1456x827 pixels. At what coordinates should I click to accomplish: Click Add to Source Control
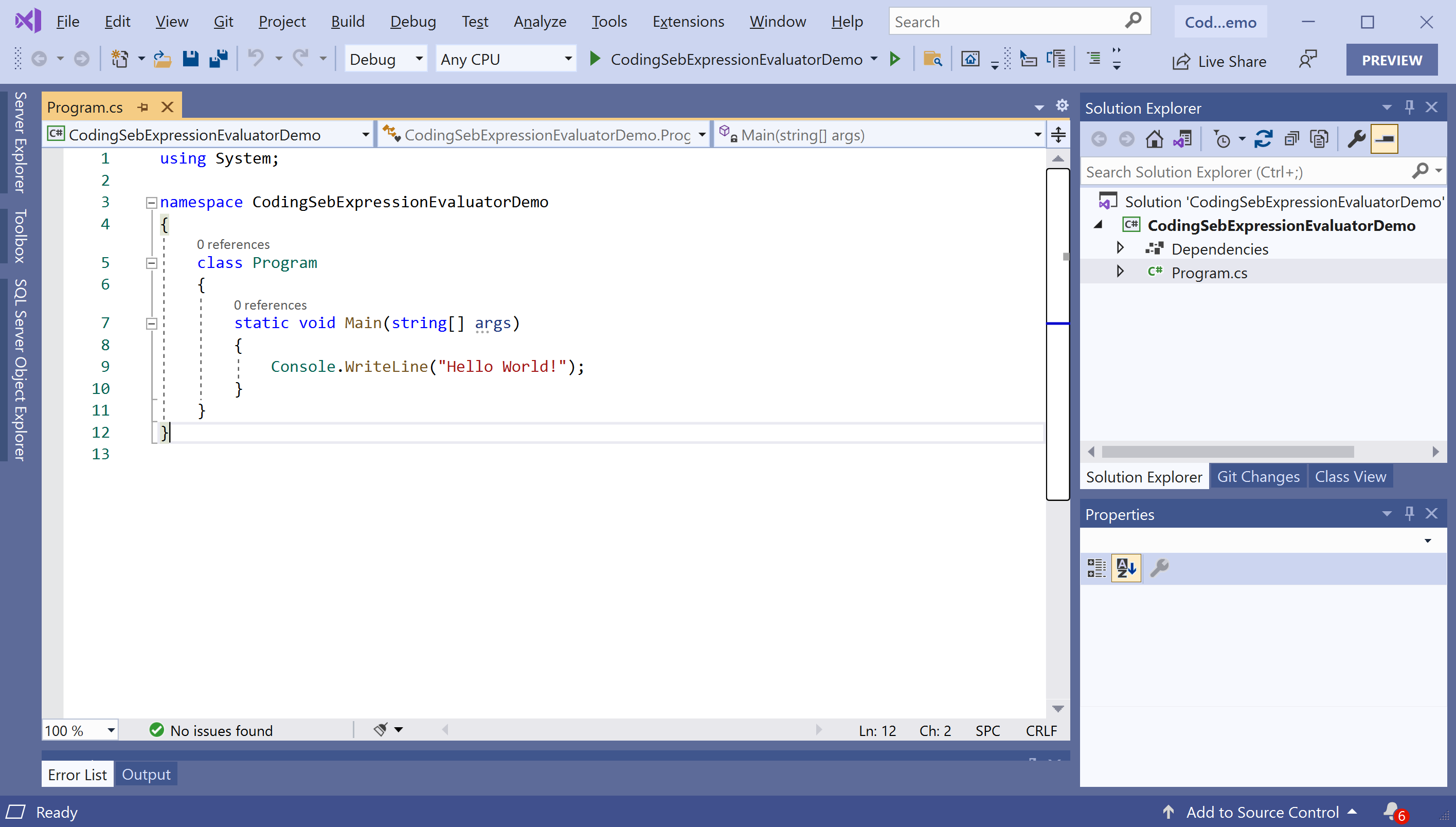click(1261, 812)
